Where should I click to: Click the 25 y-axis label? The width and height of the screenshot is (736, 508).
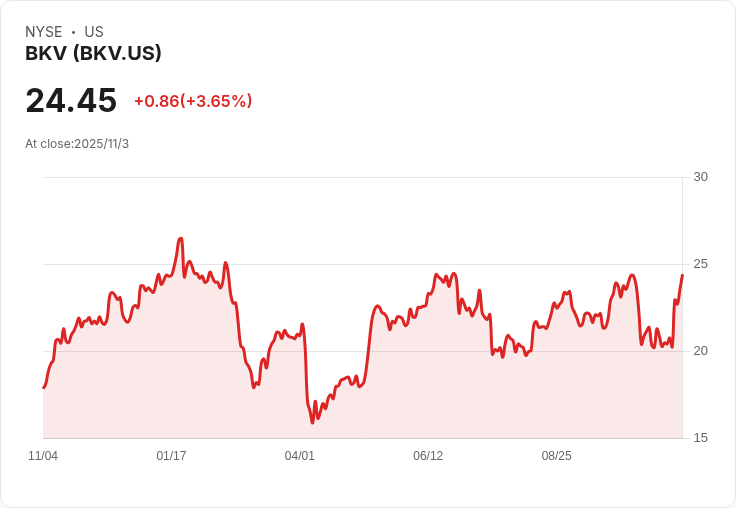(x=700, y=264)
